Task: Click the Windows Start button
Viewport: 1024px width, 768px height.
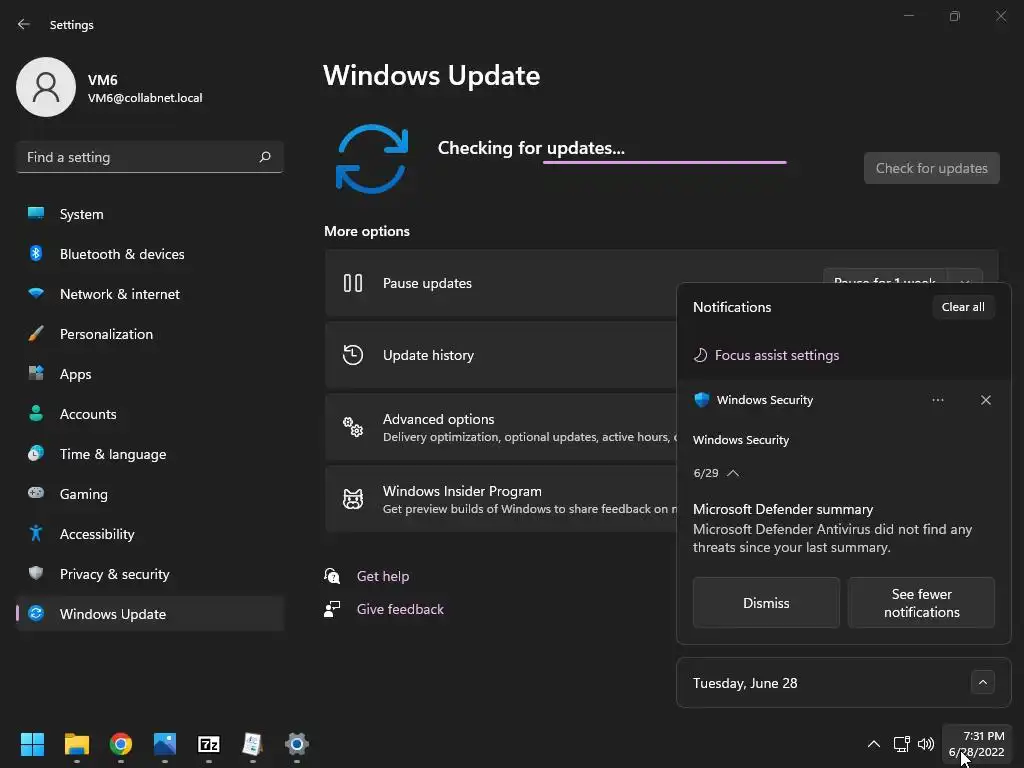Action: point(32,744)
